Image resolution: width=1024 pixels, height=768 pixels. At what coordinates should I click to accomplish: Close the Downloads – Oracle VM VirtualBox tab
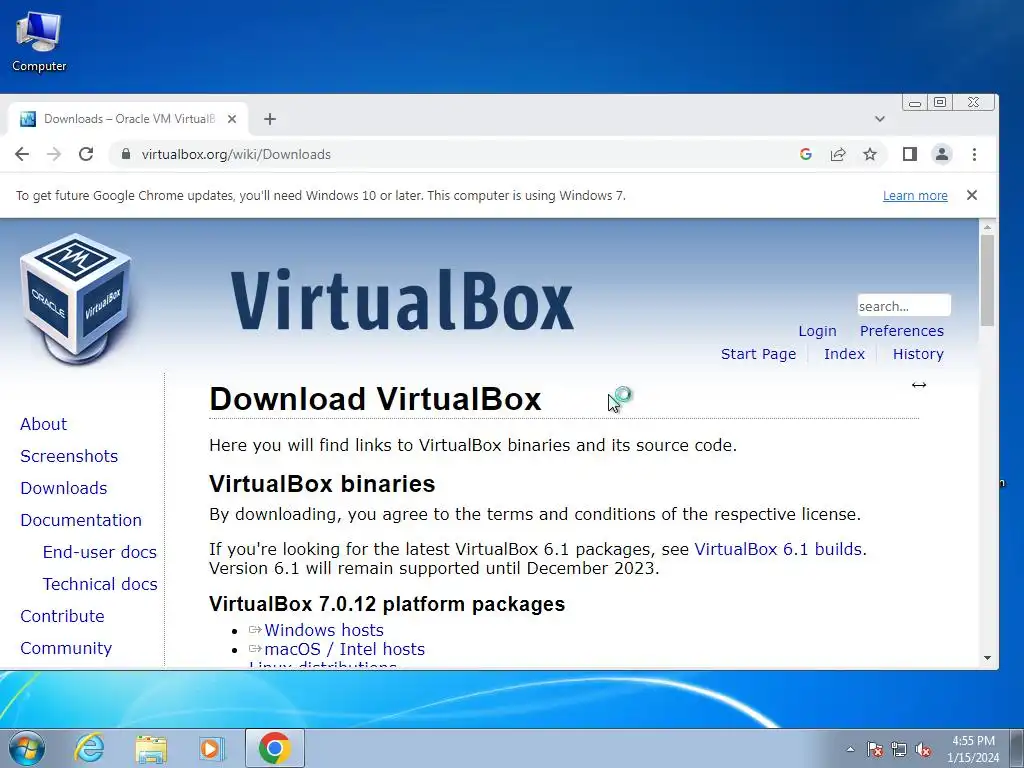[x=232, y=119]
